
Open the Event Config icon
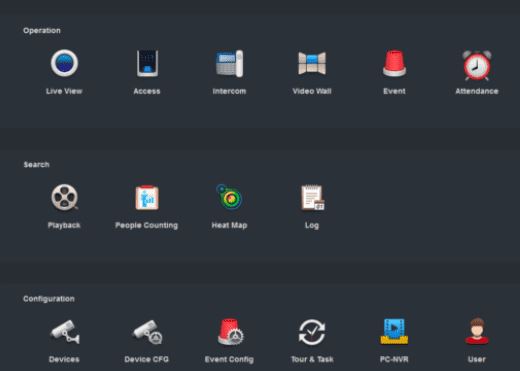click(230, 332)
